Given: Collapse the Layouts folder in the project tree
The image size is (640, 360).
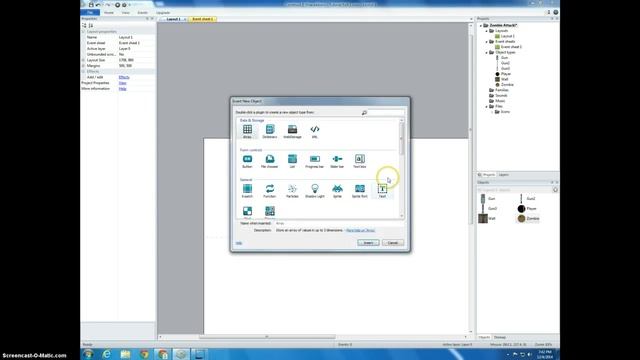Looking at the screenshot, I should pyautogui.click(x=487, y=31).
